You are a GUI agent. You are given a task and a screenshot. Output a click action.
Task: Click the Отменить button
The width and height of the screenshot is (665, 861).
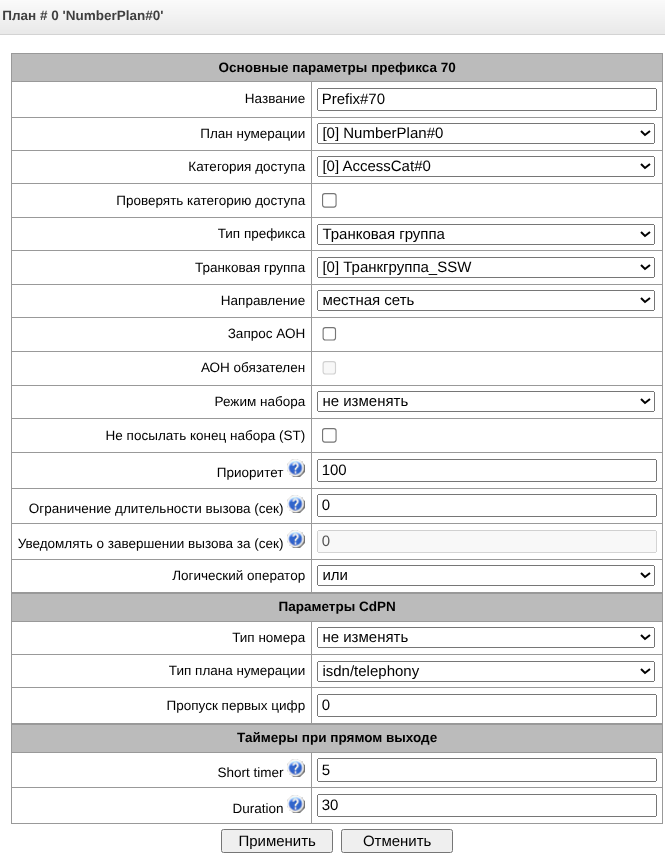coord(397,841)
